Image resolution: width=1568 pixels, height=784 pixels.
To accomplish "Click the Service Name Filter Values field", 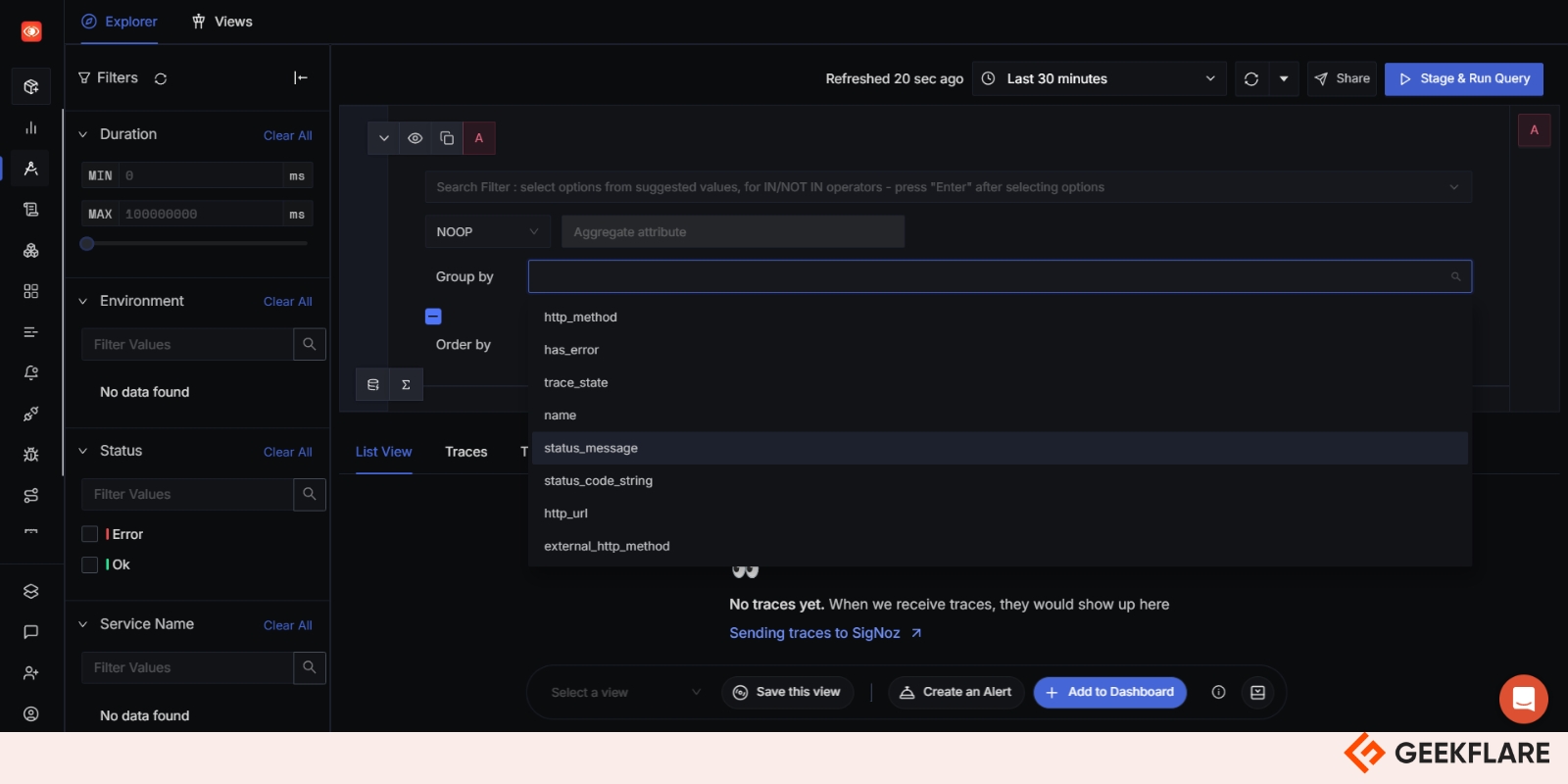I will click(x=187, y=667).
